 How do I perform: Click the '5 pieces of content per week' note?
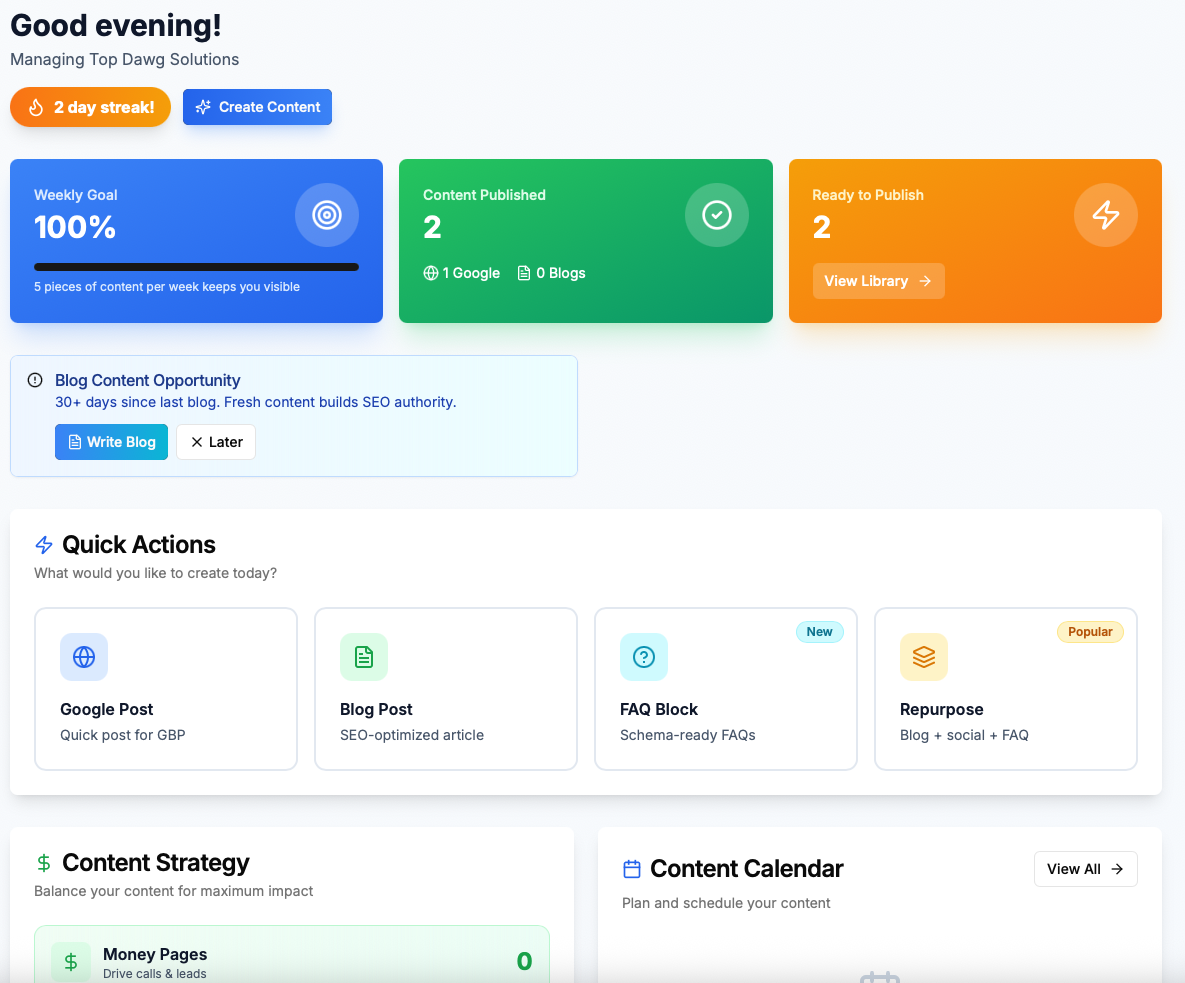tap(167, 287)
